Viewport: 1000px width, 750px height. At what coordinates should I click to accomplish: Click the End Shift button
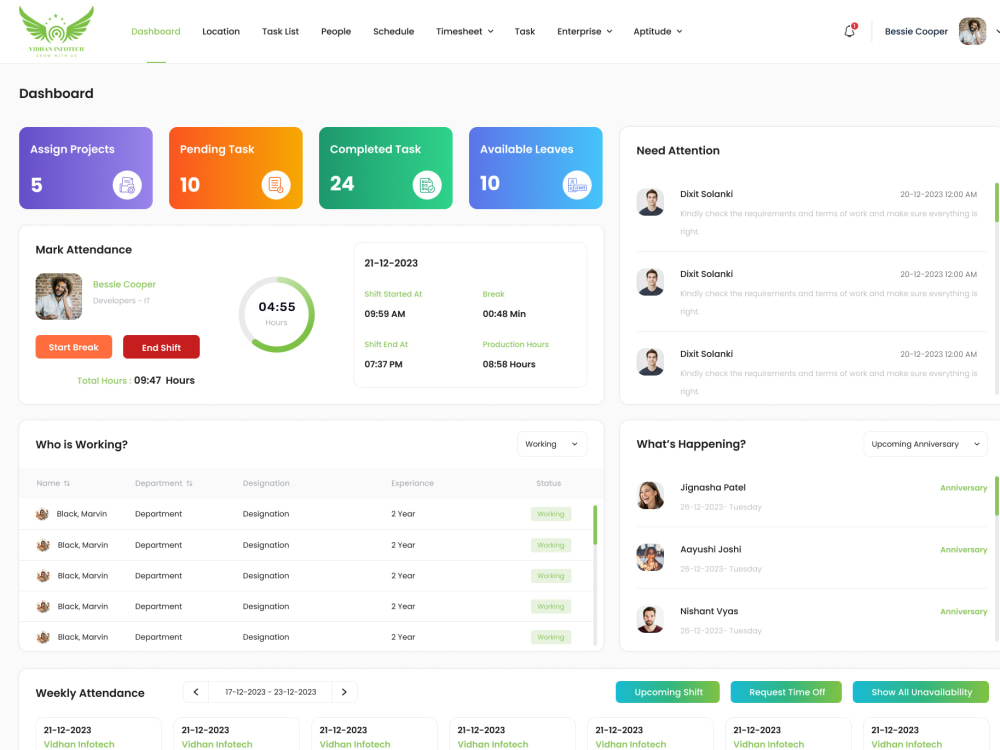click(x=161, y=347)
